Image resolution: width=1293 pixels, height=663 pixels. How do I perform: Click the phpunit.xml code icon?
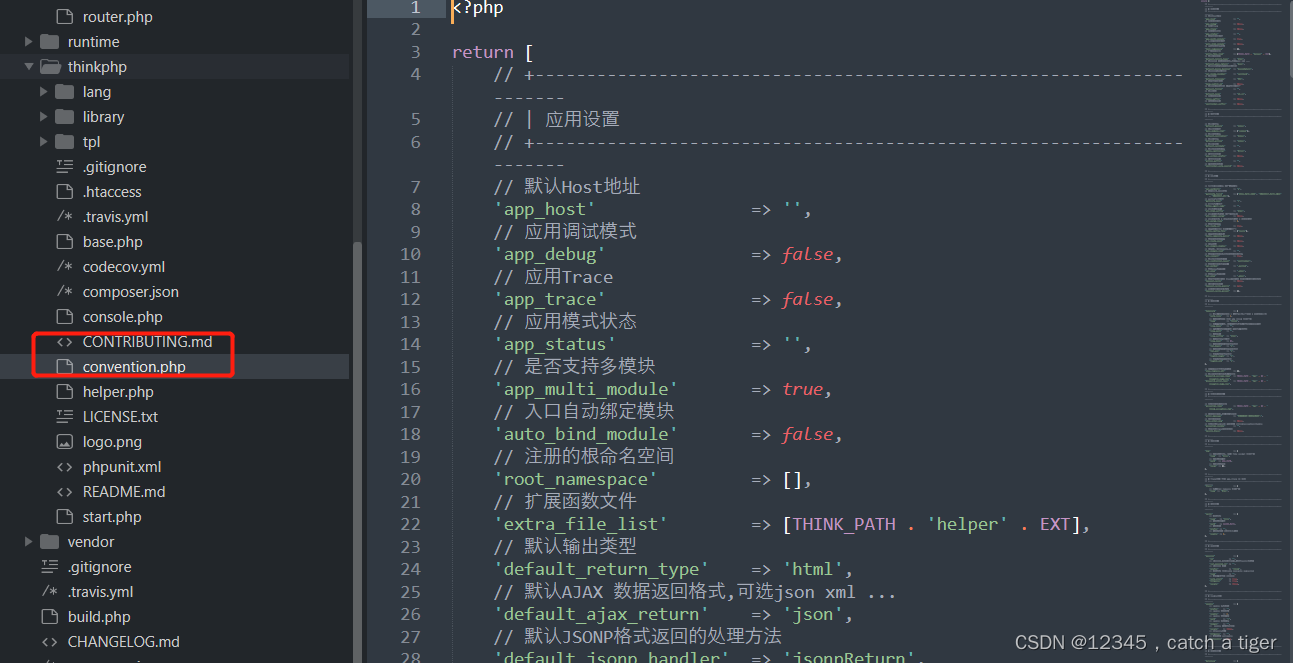tap(65, 467)
